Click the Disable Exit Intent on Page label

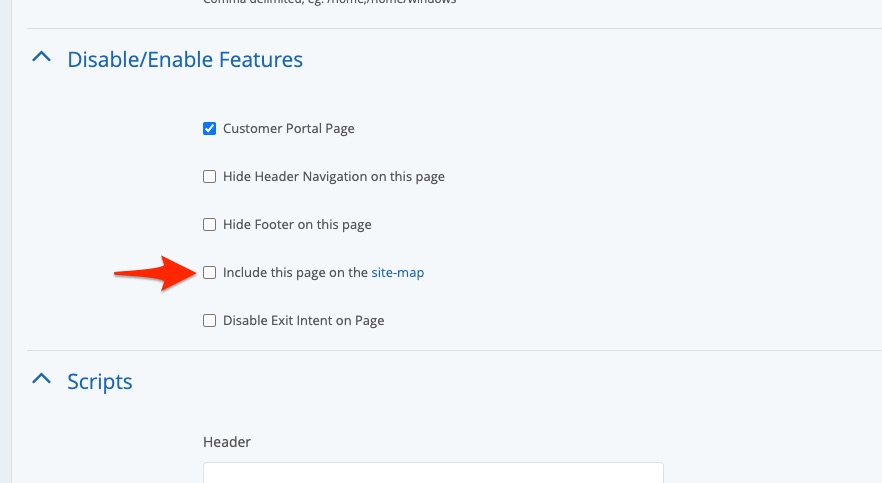pos(304,320)
